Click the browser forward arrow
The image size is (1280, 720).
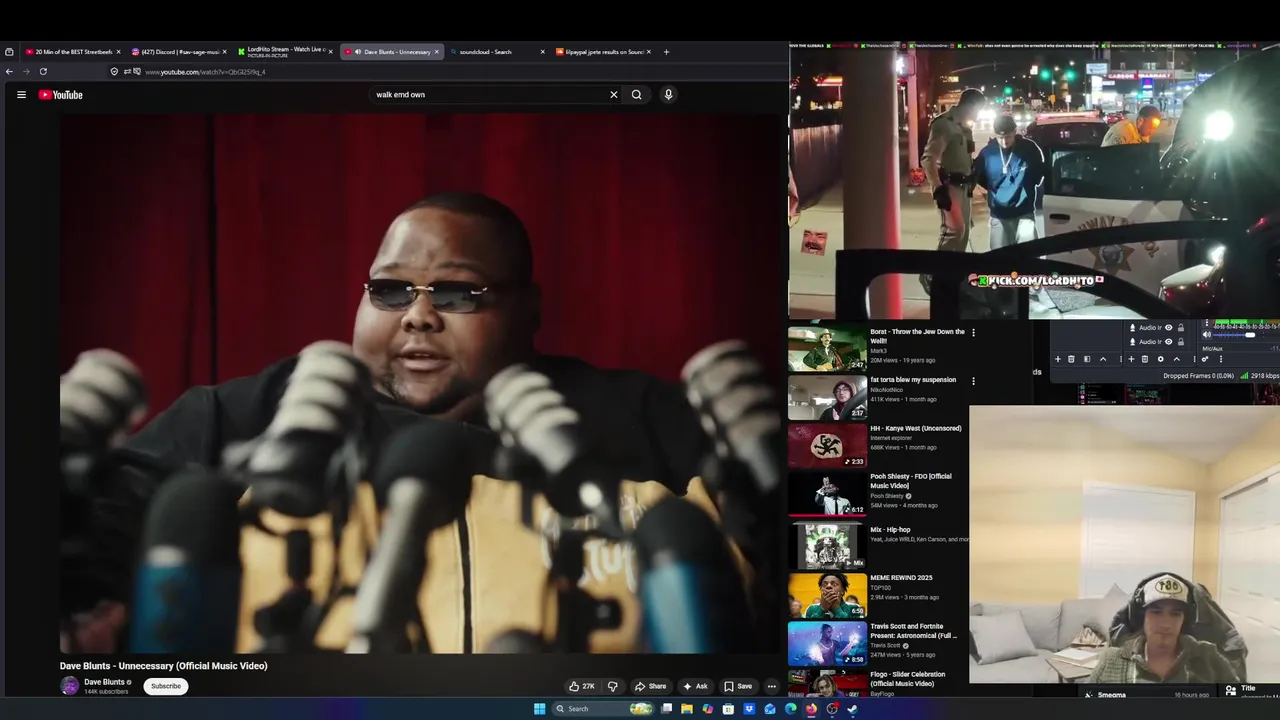click(26, 72)
